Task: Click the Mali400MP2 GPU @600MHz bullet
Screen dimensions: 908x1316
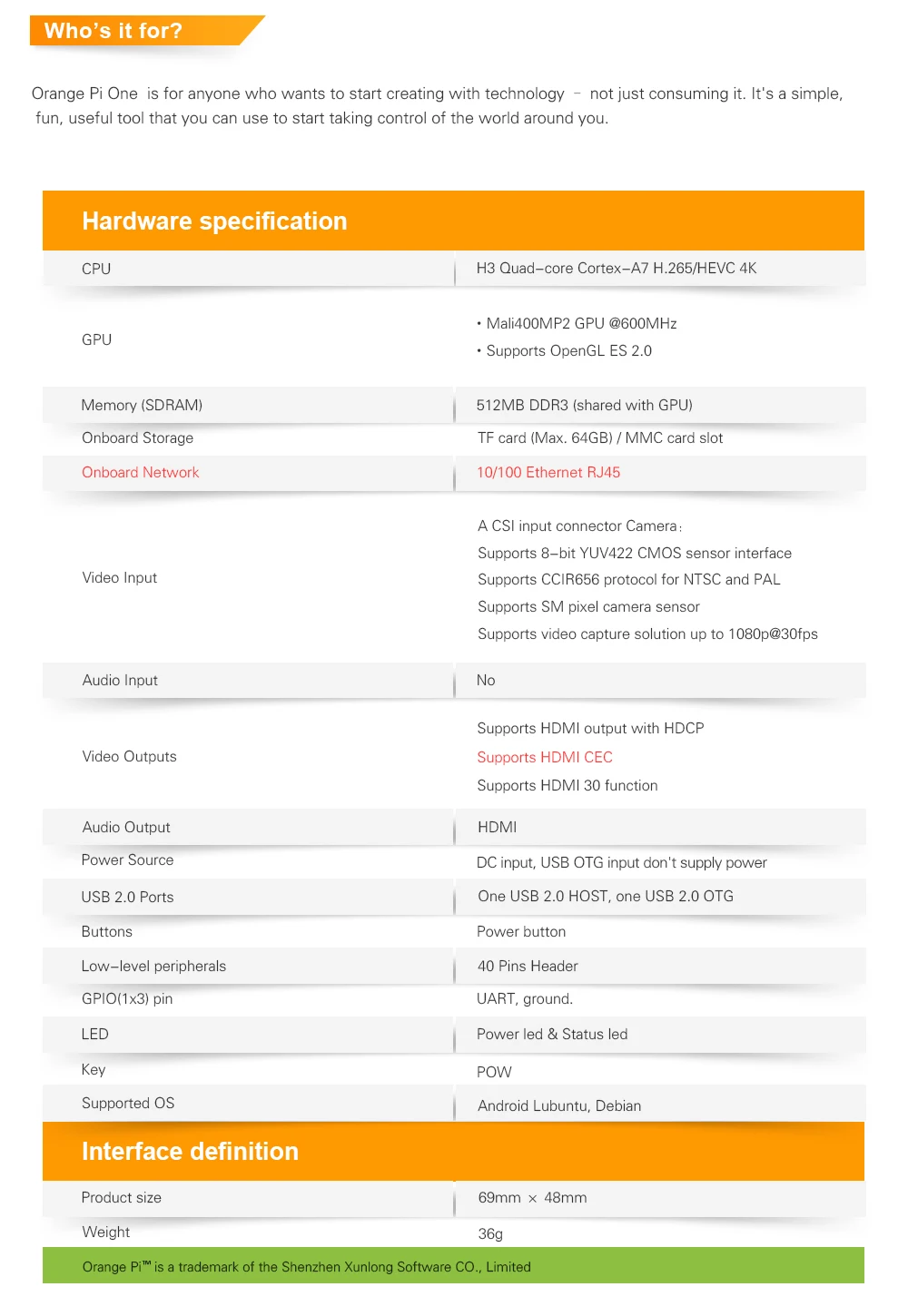Action: [581, 324]
